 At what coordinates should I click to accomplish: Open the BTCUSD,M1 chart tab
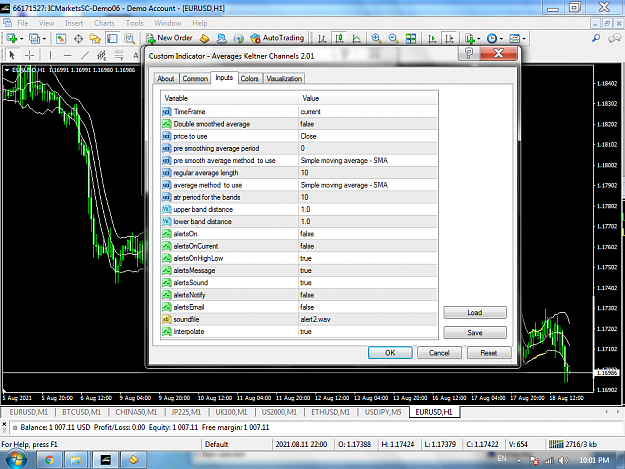click(81, 412)
